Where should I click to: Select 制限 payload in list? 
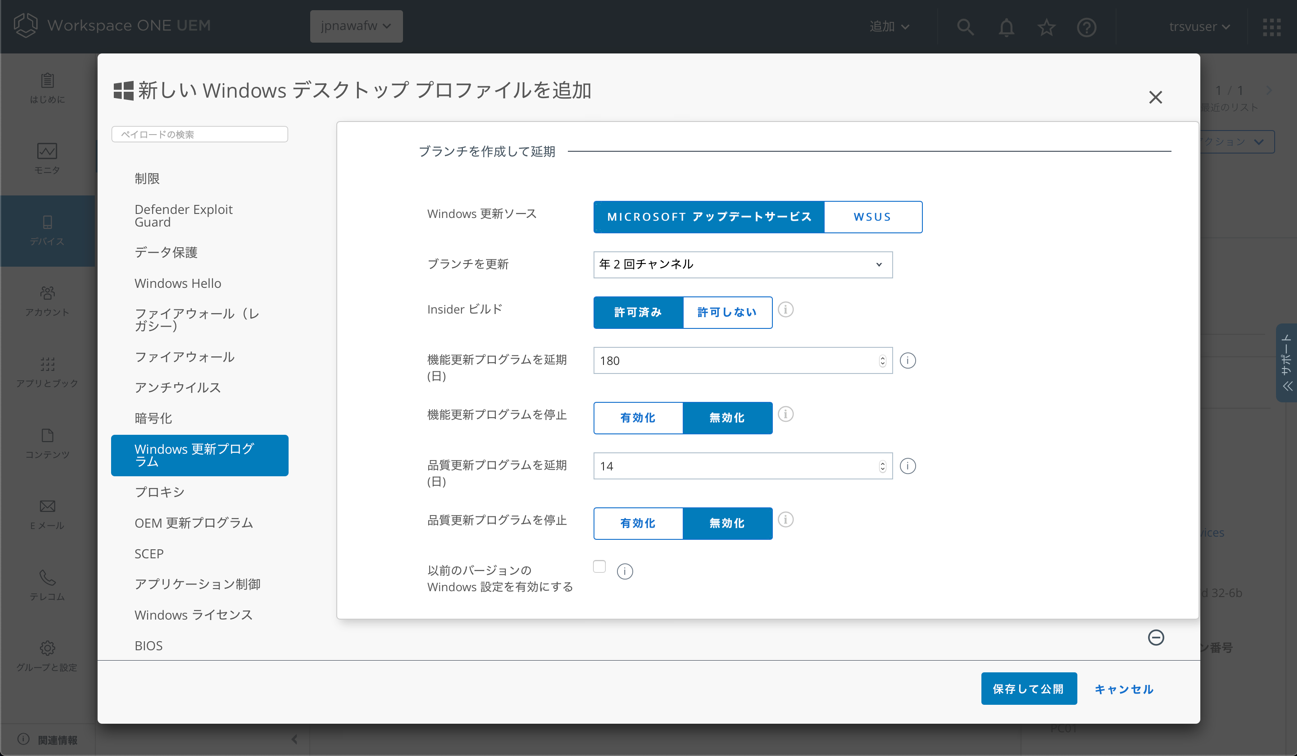tap(147, 179)
